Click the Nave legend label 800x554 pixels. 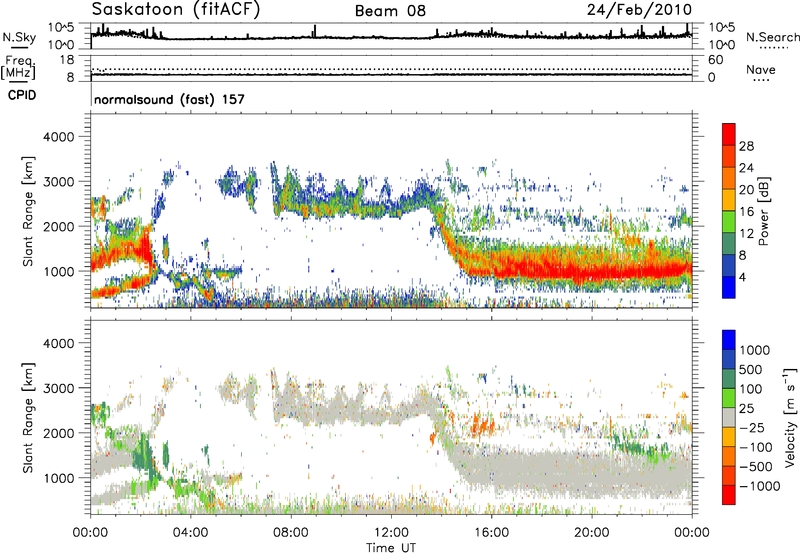coord(761,69)
